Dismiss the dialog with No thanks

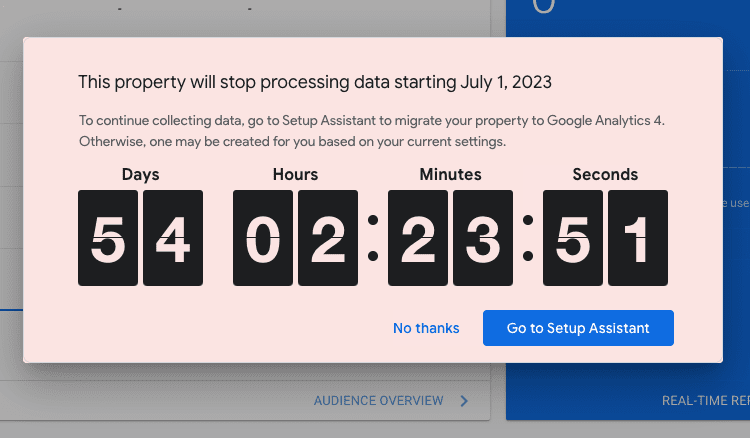point(426,328)
